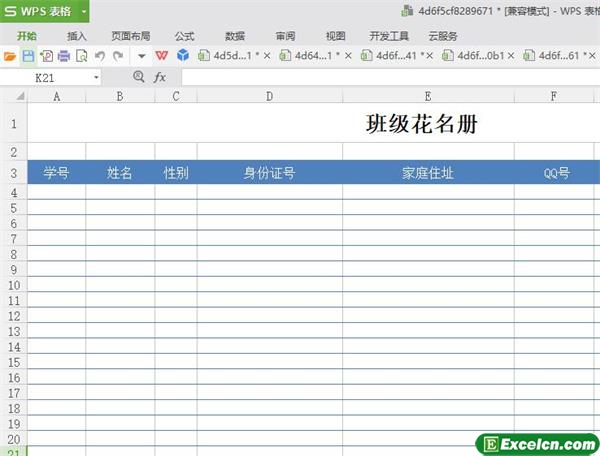
Task: Open the 云服务 ribbon tab
Action: (x=443, y=36)
